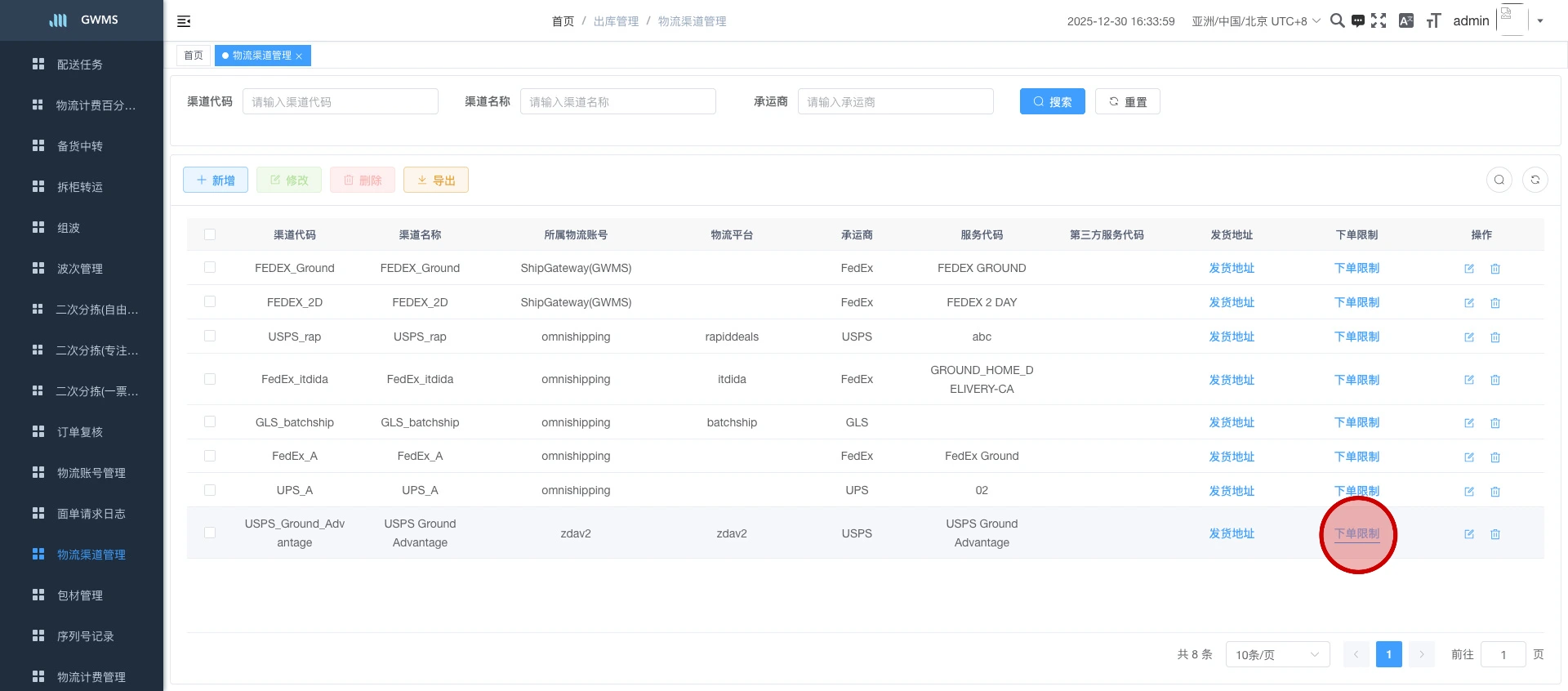Viewport: 1568px width, 691px height.
Task: Toggle the select-all header checkbox
Action: [x=210, y=234]
